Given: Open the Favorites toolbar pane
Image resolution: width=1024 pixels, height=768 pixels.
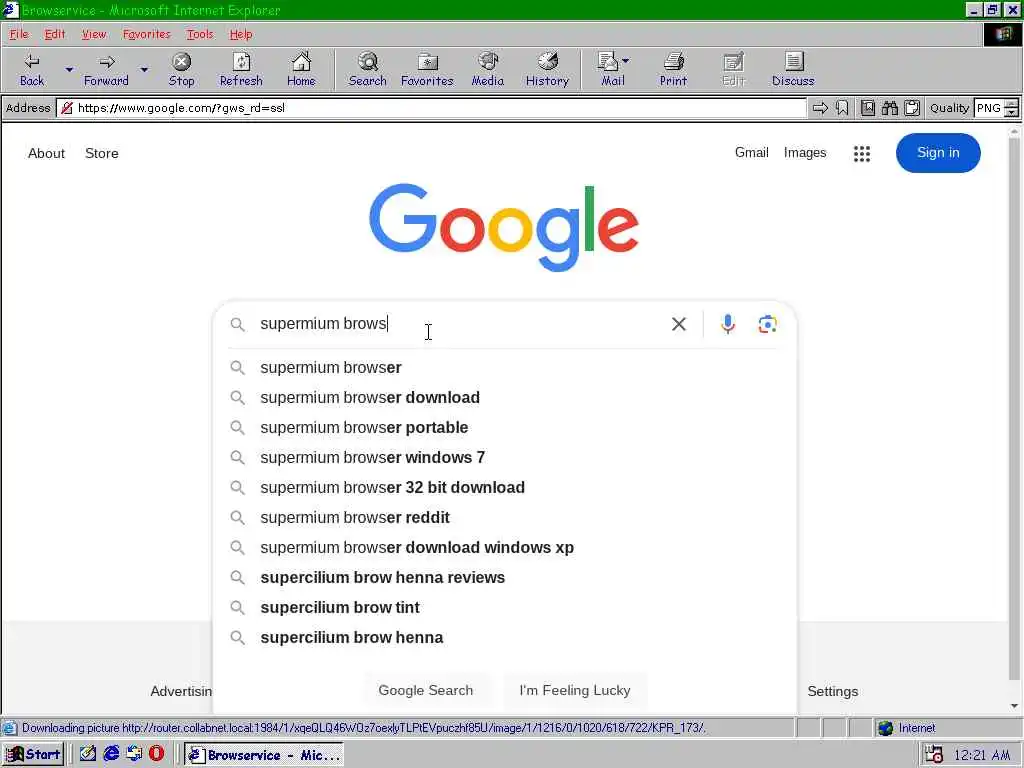Looking at the screenshot, I should point(427,69).
